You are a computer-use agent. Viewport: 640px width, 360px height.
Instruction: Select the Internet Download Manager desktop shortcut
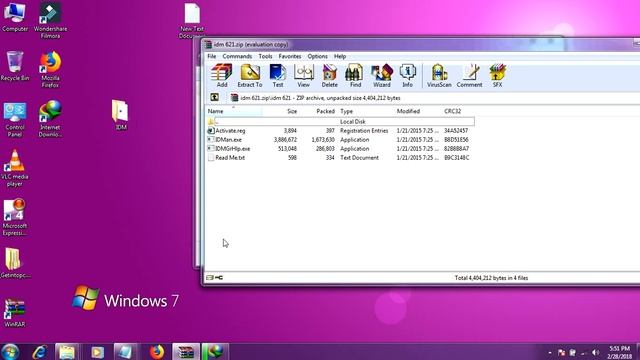(x=50, y=118)
